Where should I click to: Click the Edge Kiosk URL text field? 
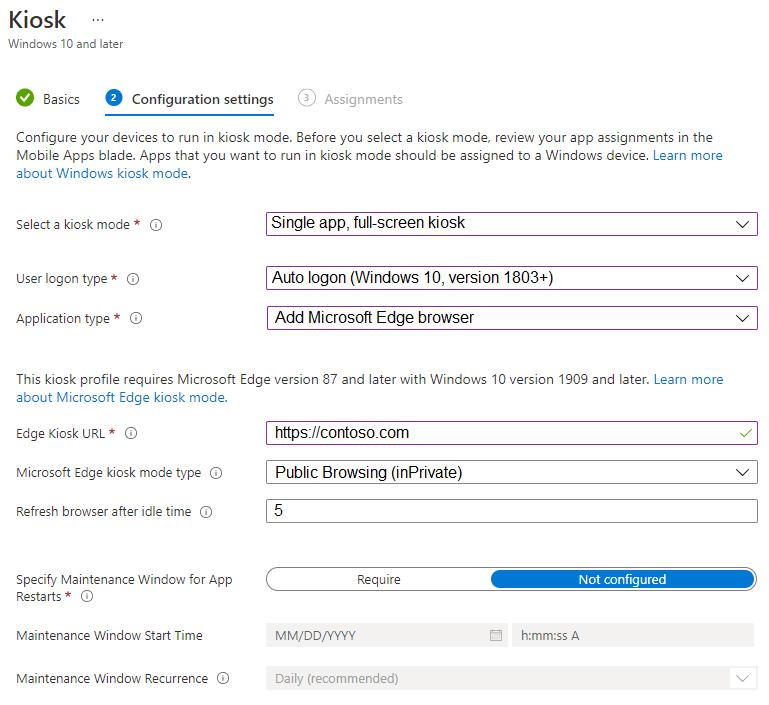pyautogui.click(x=500, y=433)
